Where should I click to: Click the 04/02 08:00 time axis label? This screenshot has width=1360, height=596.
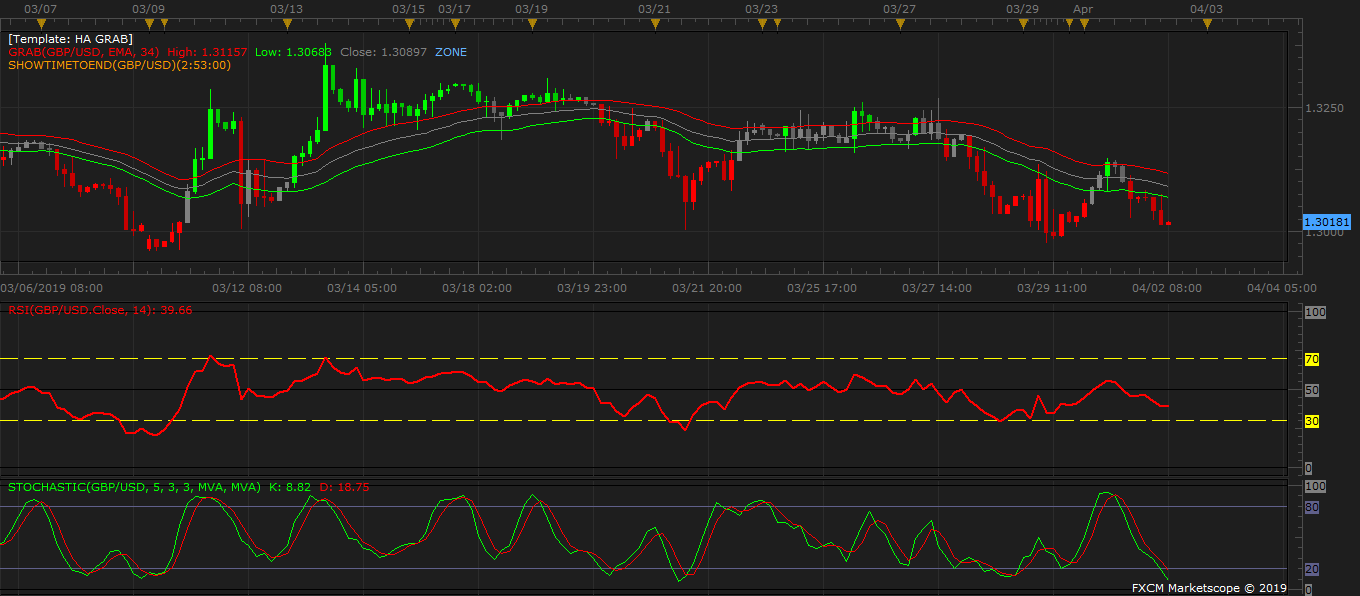[1167, 288]
